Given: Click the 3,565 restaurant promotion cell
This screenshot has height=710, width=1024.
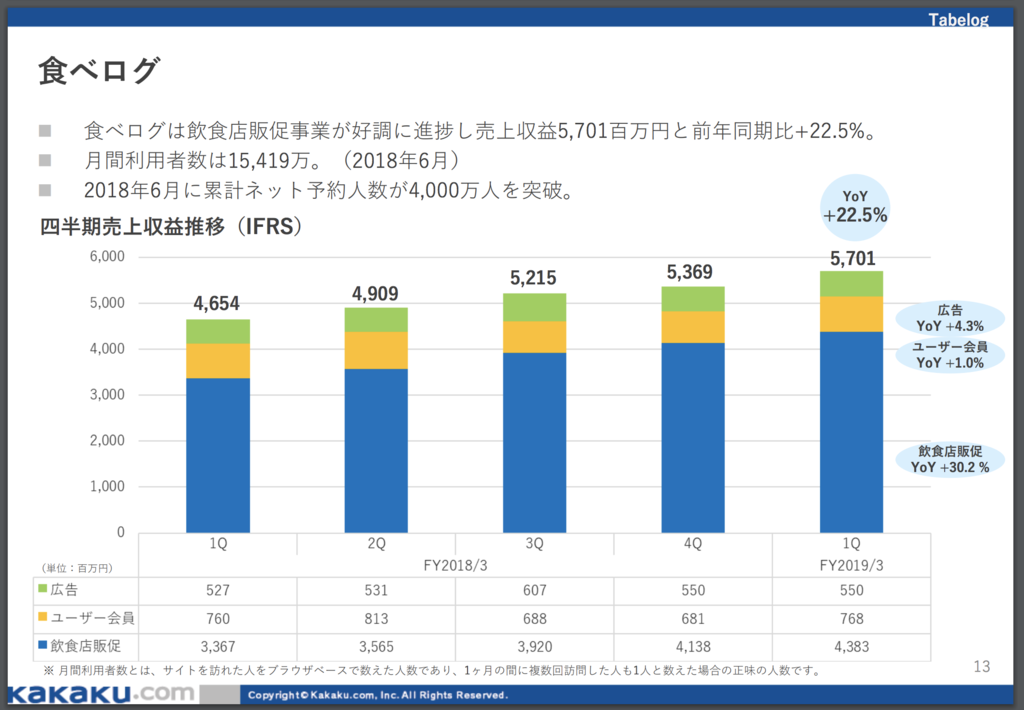Looking at the screenshot, I should click(376, 647).
